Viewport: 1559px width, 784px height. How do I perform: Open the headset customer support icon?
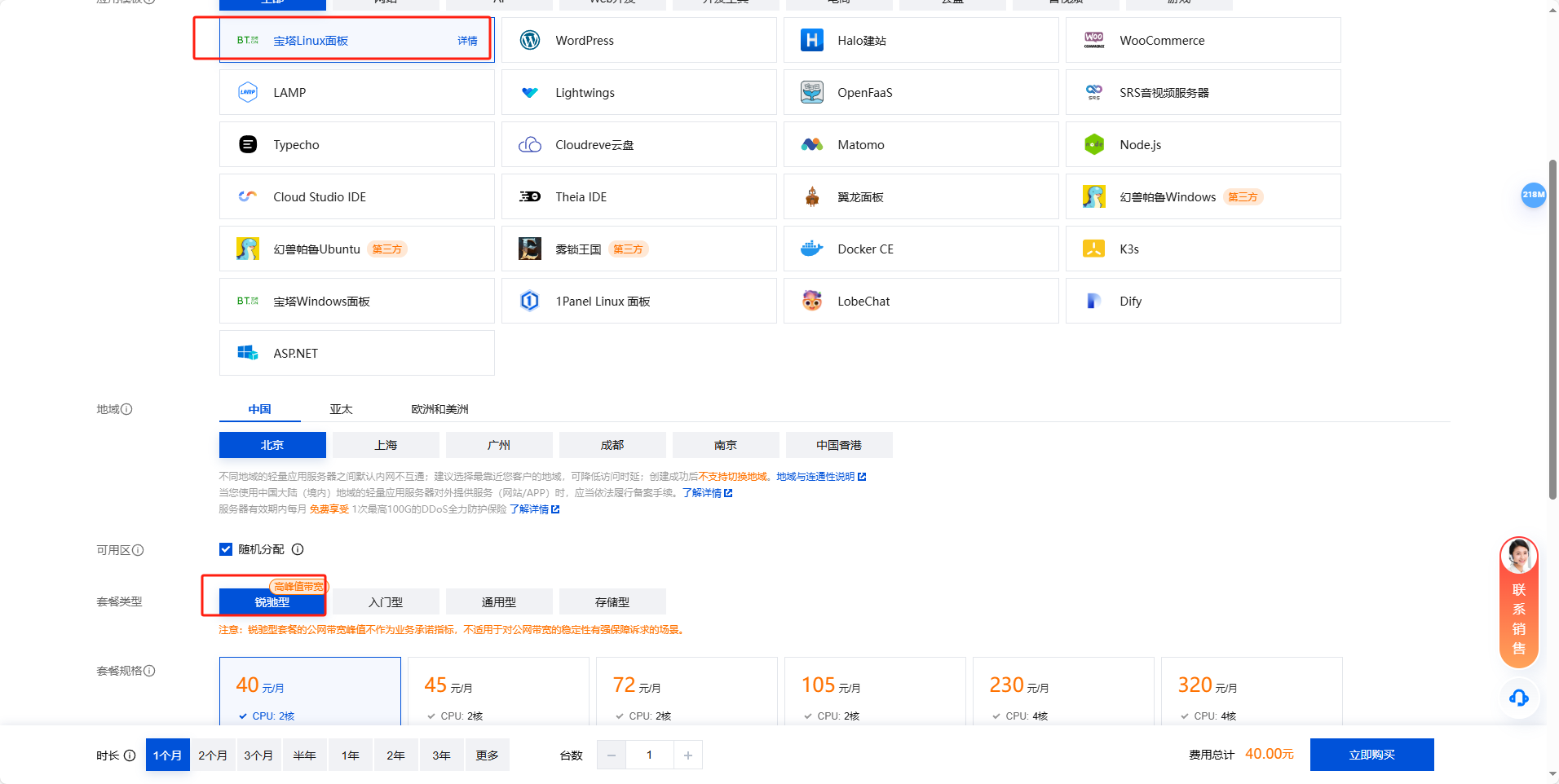[1519, 698]
